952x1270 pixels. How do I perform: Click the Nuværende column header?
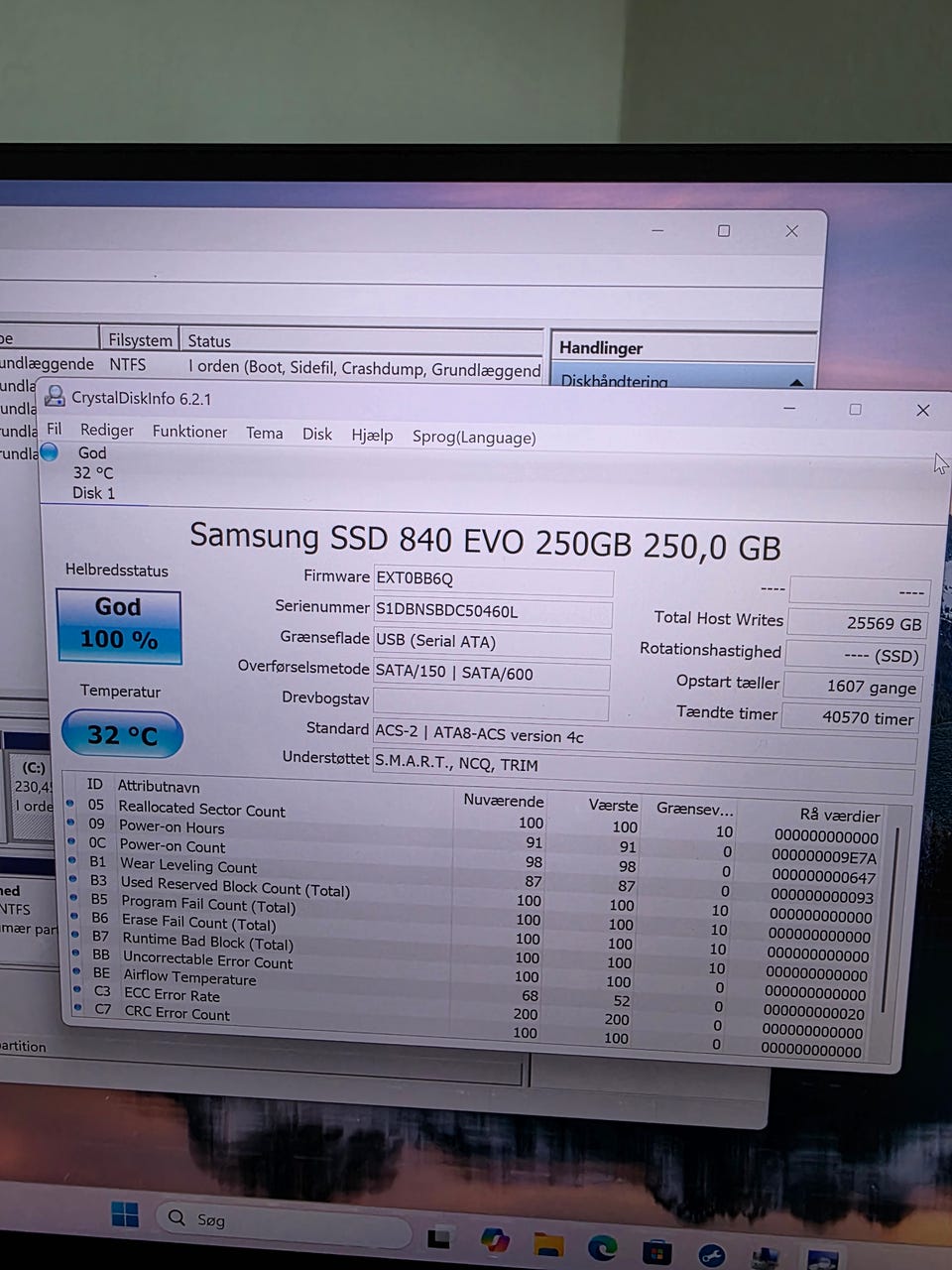tap(504, 801)
